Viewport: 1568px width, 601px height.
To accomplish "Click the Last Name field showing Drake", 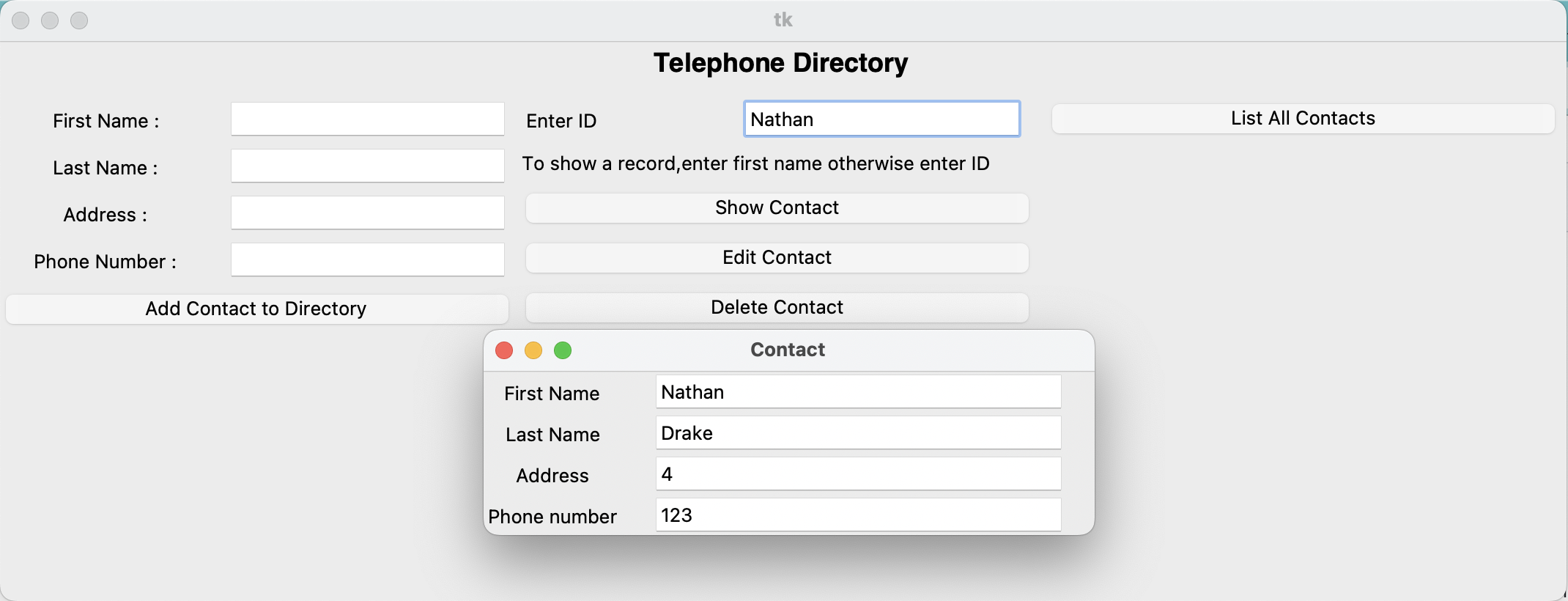I will coord(857,432).
